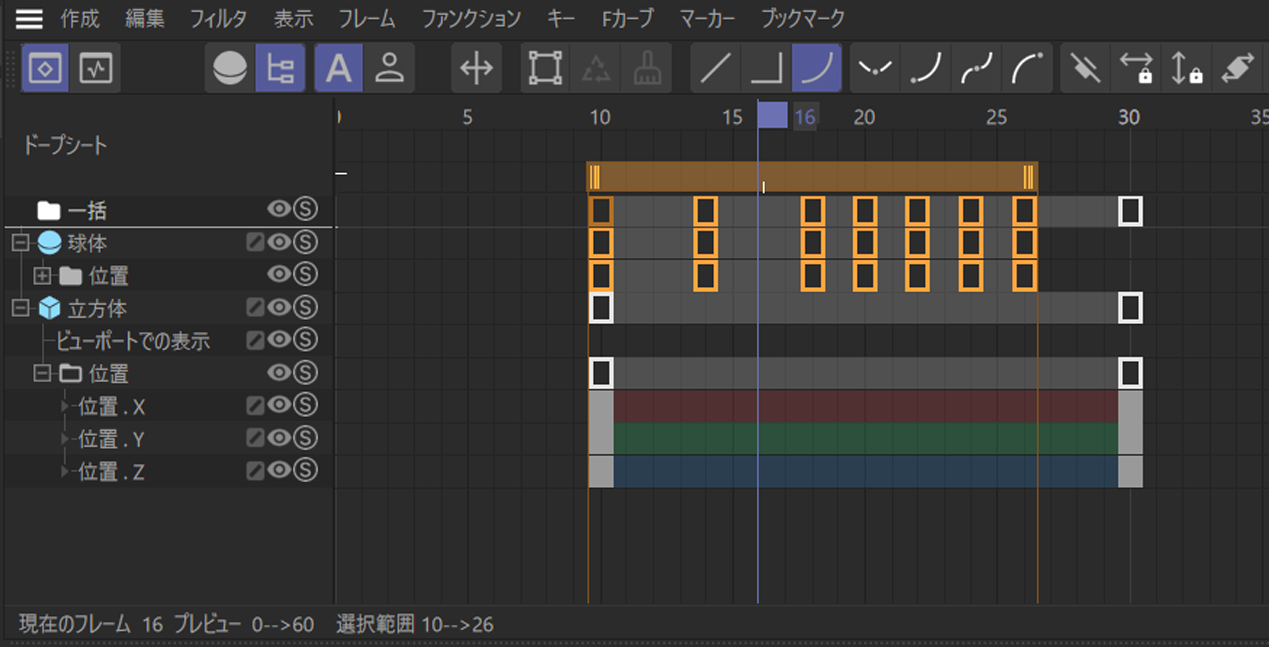
Task: Collapse the 立方体 object tree
Action: coord(20,309)
